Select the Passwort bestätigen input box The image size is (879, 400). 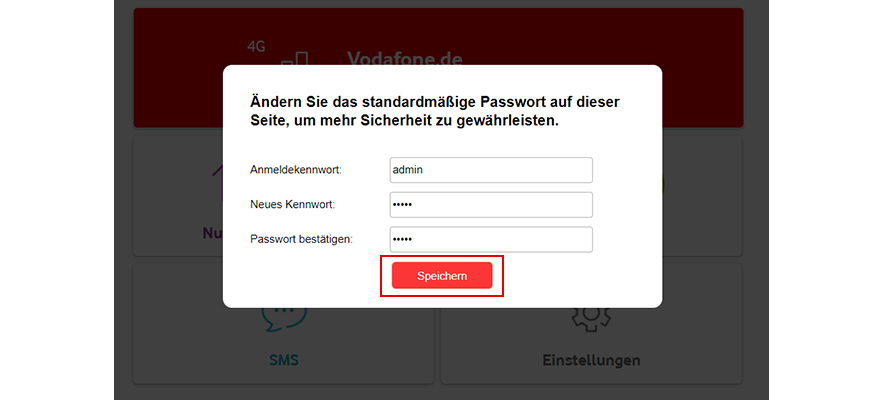pyautogui.click(x=491, y=240)
